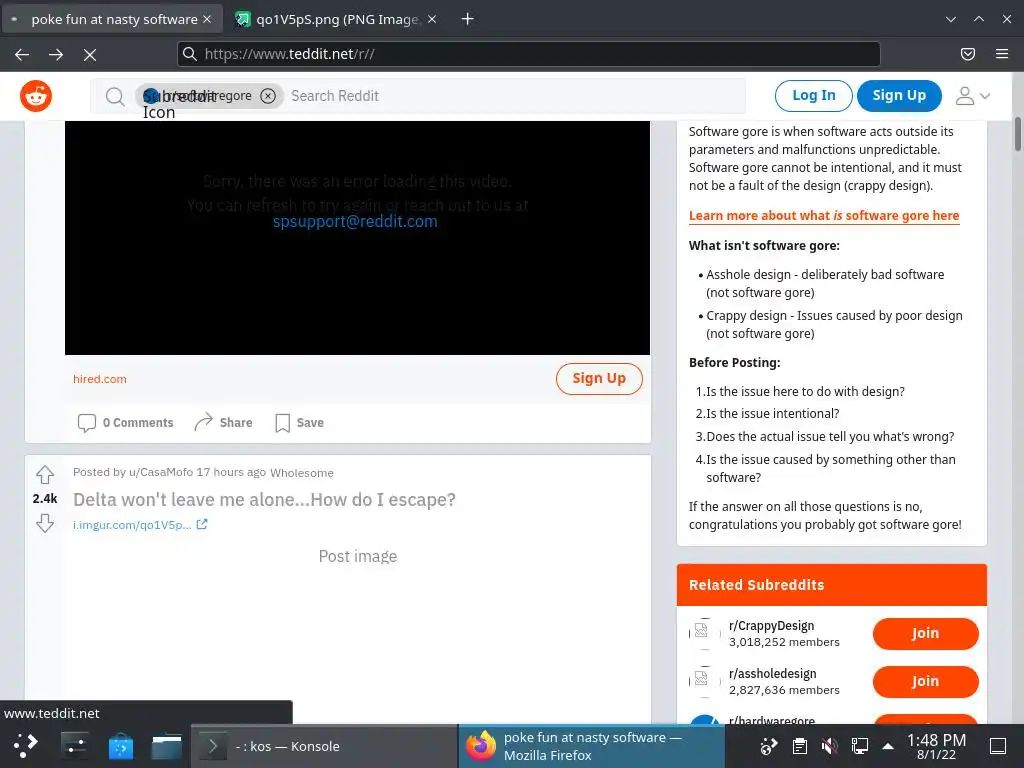Close the 'poke fun at nasty software' tab
The image size is (1024, 768).
tap(207, 19)
